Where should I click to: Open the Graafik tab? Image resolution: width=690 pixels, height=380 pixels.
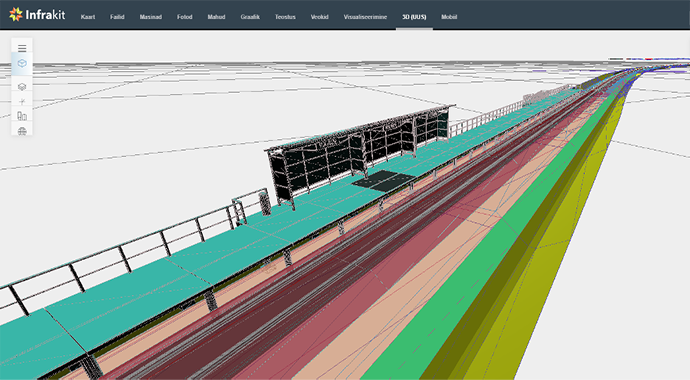(x=250, y=17)
